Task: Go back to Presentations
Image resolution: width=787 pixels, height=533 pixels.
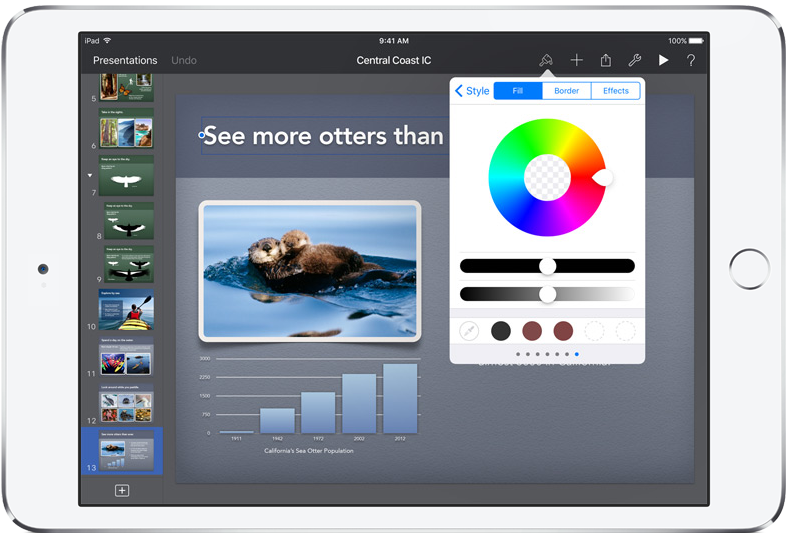Action: [125, 60]
